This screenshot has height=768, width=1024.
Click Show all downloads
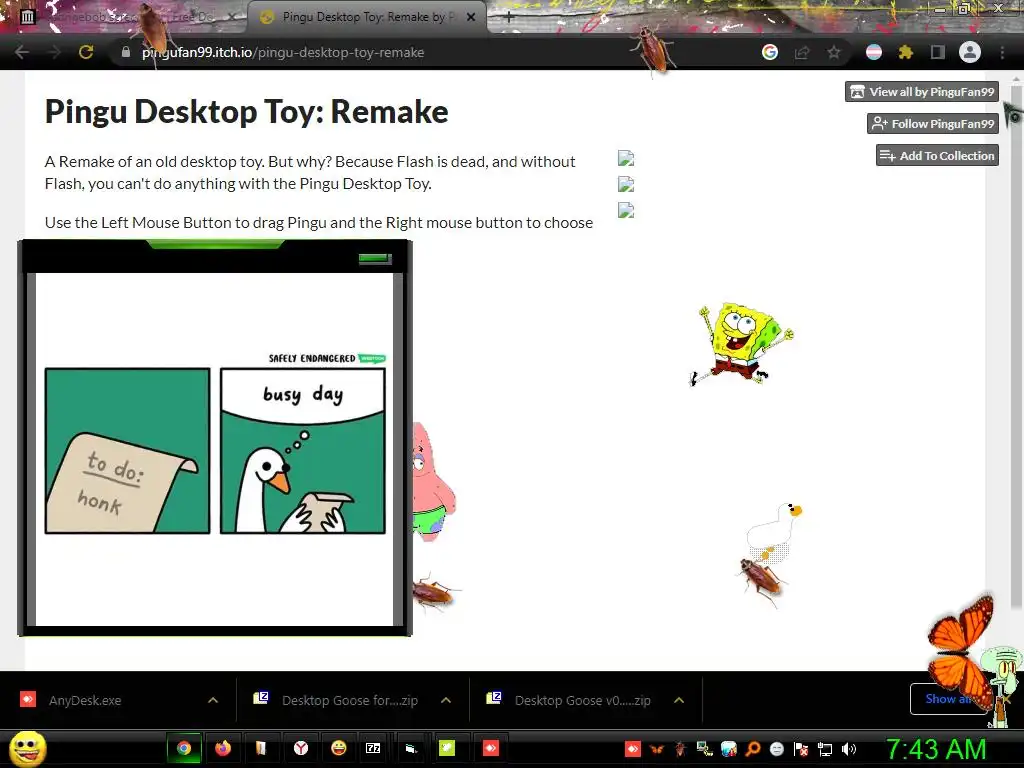pos(947,699)
